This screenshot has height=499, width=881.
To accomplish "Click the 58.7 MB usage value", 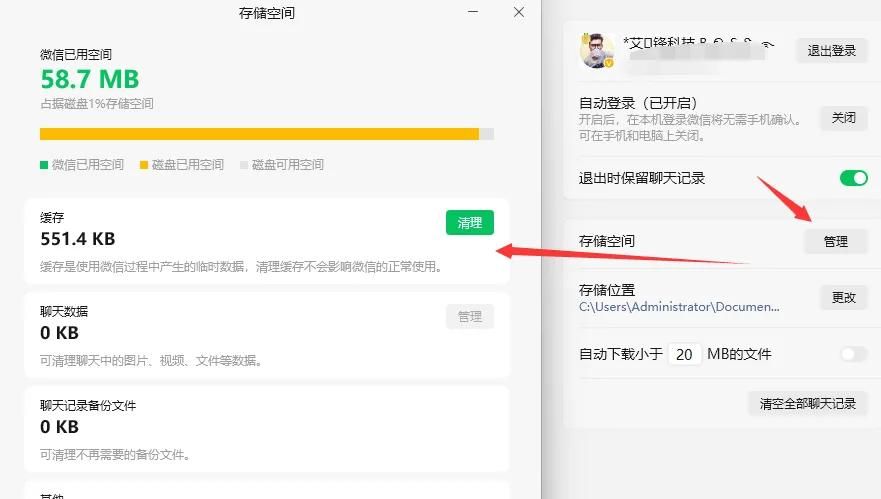I will click(x=89, y=79).
